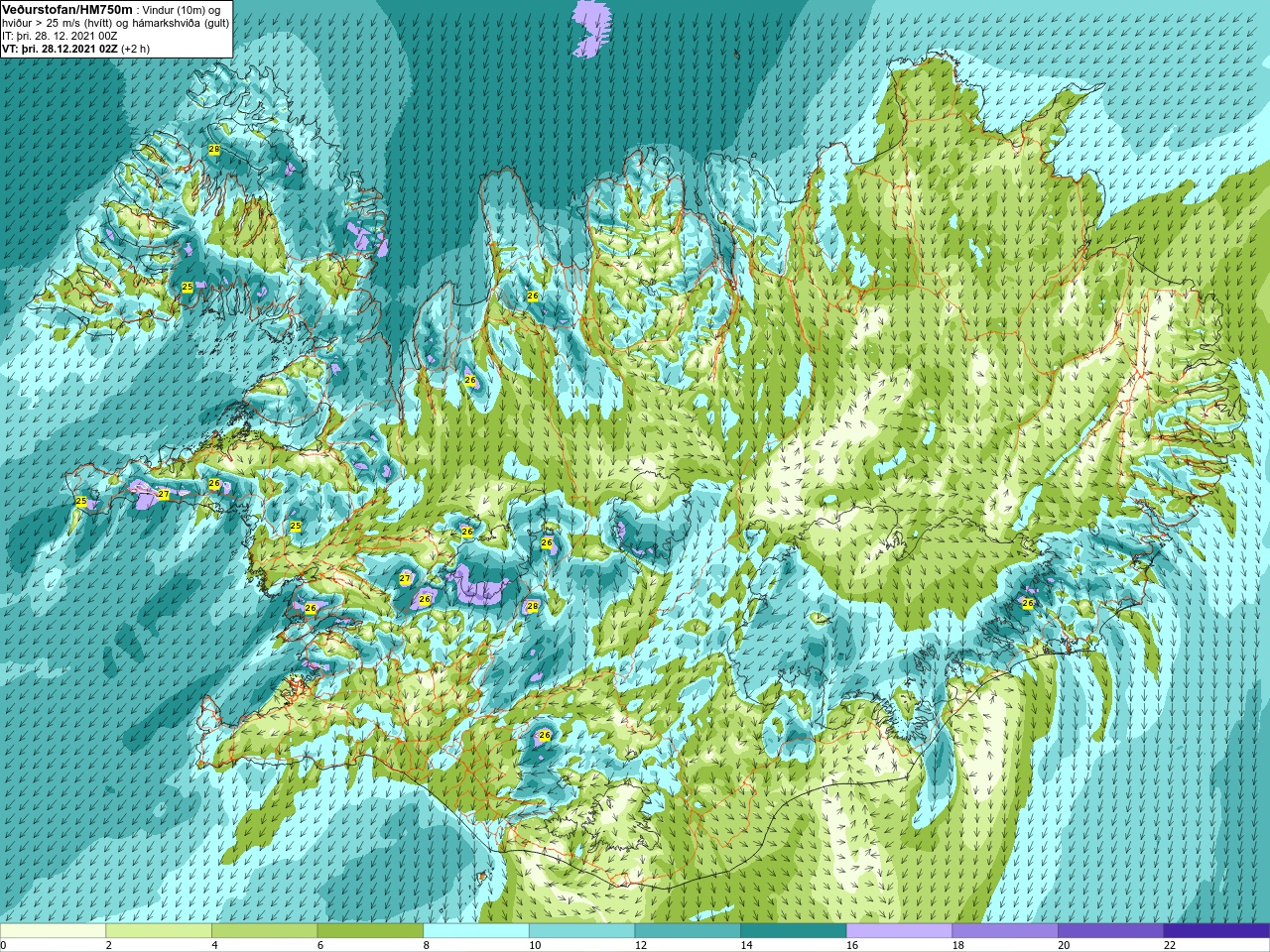Viewport: 1270px width, 952px height.
Task: Click the legend scale number 0
Action: [x=3, y=945]
